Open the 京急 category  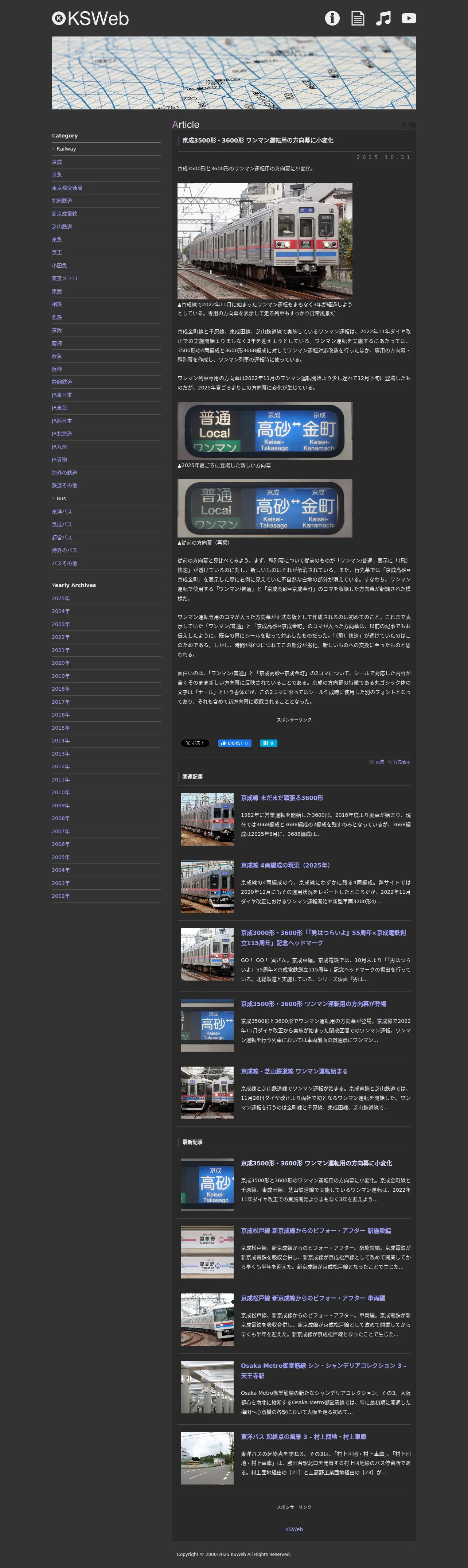click(56, 175)
